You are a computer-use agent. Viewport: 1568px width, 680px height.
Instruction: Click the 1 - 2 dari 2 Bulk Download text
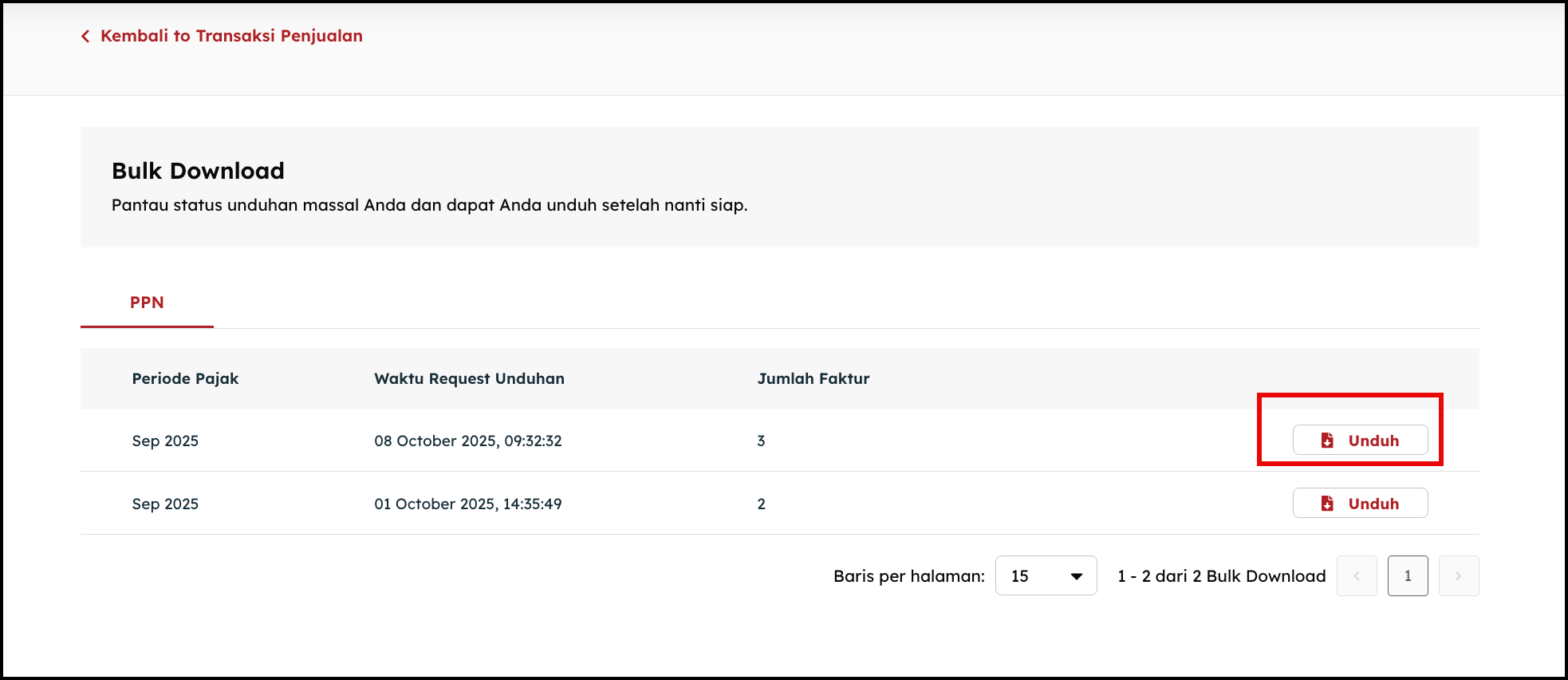click(x=1221, y=576)
